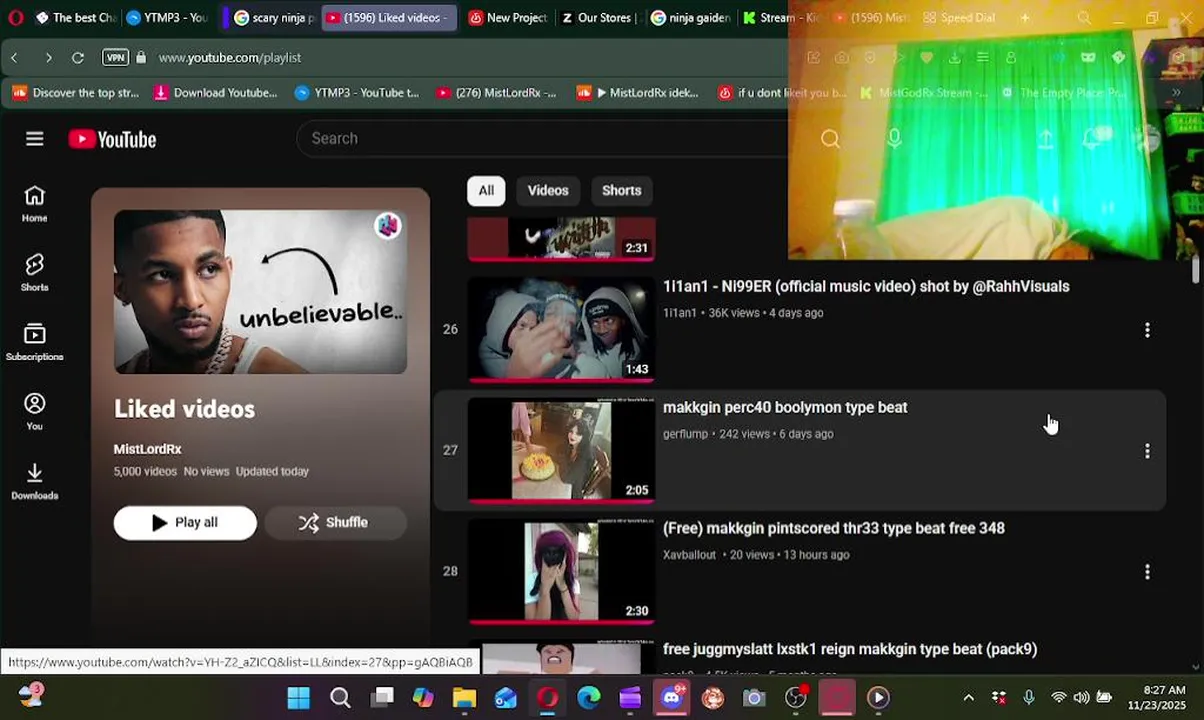
Task: Expand the system tray hidden icons chevron
Action: click(968, 698)
